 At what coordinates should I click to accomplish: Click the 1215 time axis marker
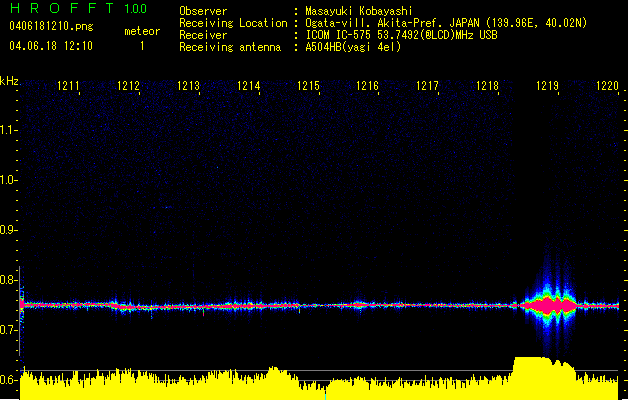tap(308, 86)
